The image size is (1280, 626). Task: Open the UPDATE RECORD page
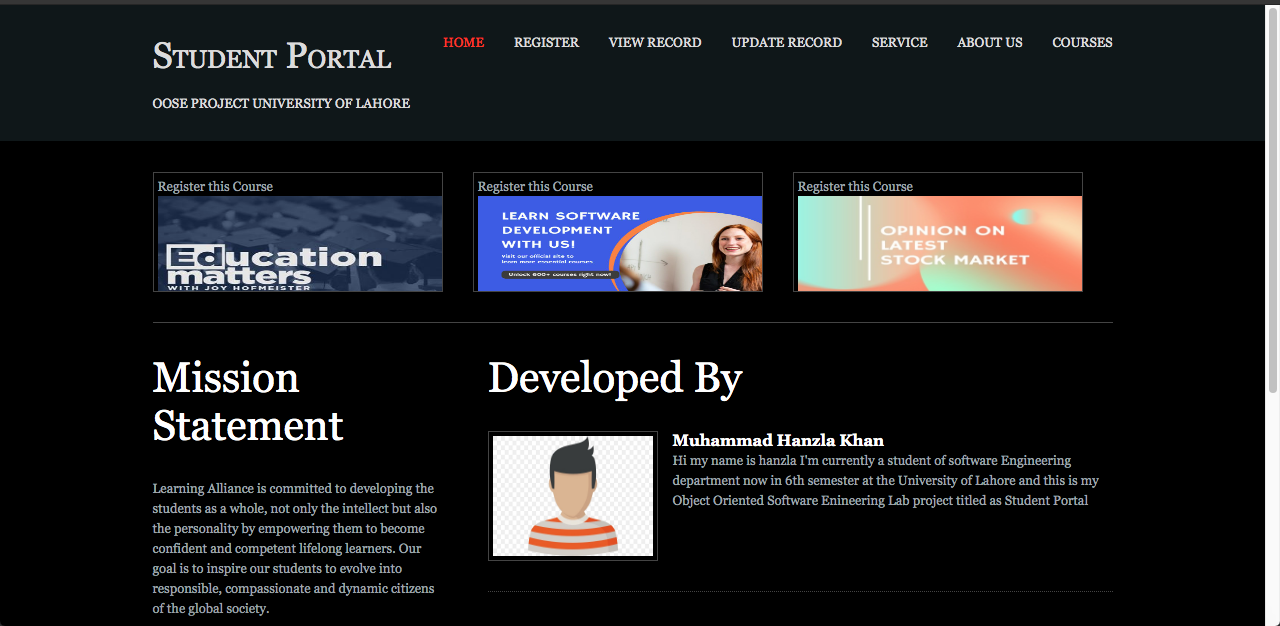click(786, 42)
